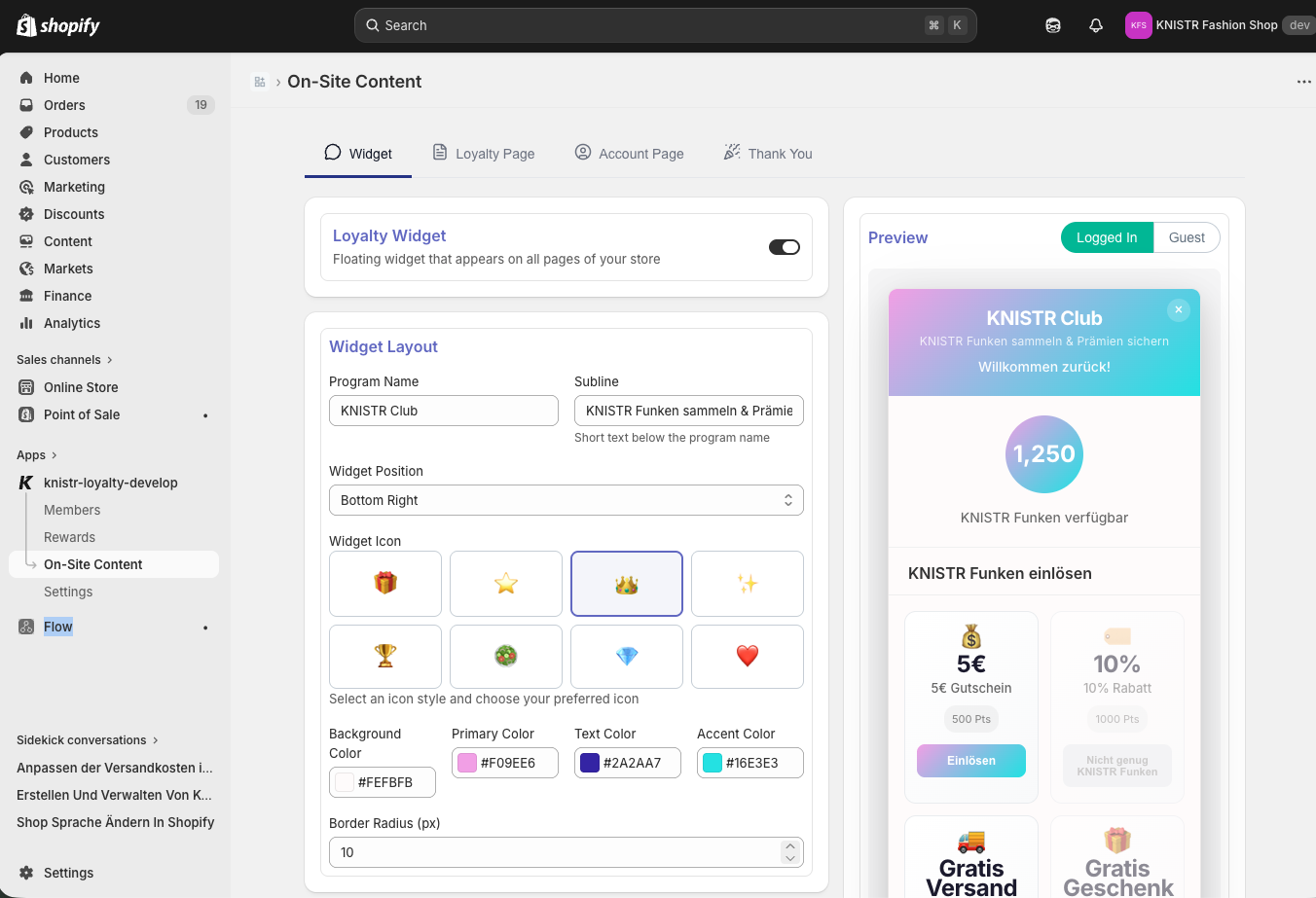Viewport: 1316px width, 898px height.
Task: Expand the Sales channels section
Action: click(64, 360)
